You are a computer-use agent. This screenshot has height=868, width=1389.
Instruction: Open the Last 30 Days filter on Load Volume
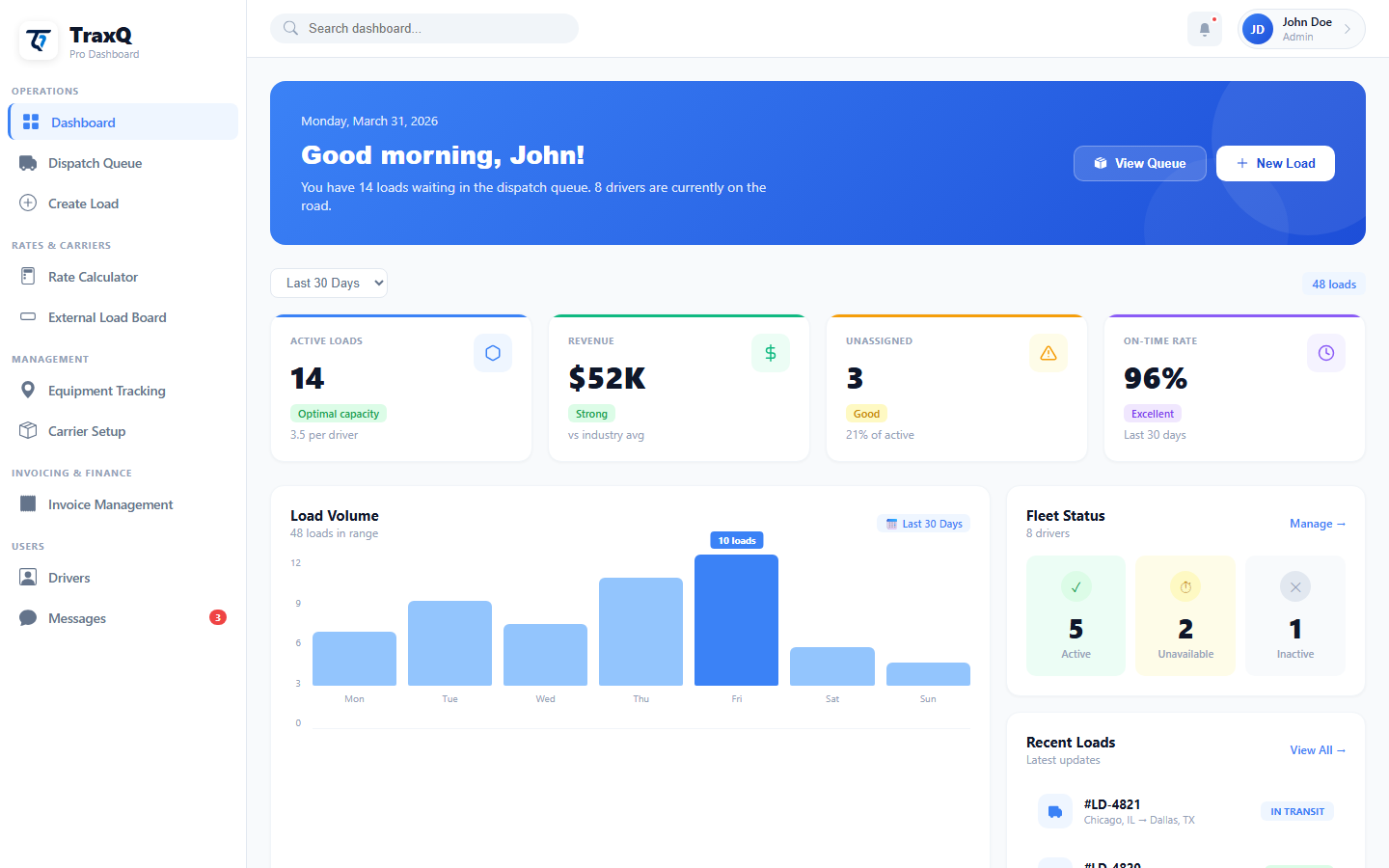click(x=923, y=523)
